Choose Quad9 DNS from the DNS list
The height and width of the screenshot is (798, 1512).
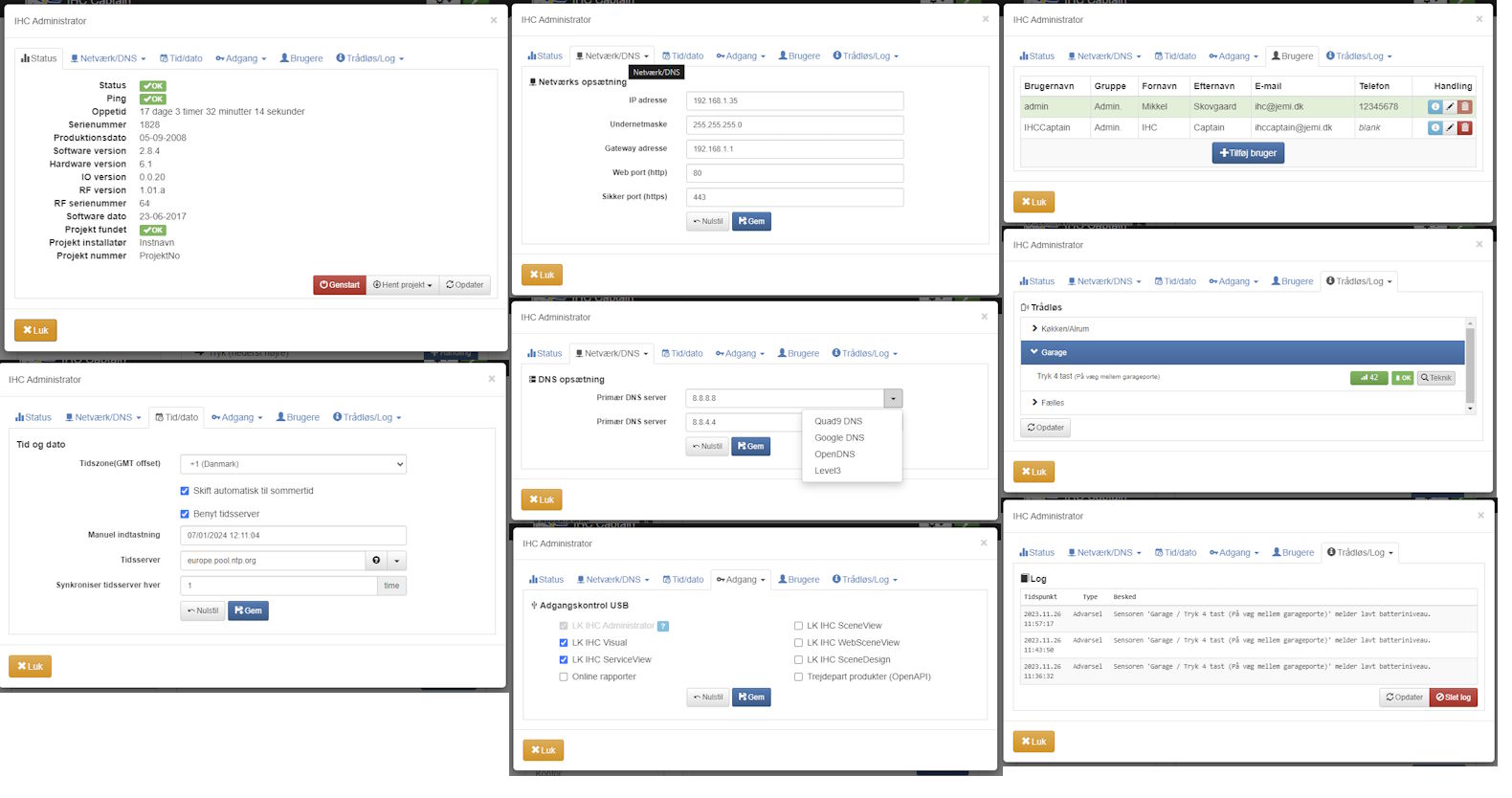838,421
